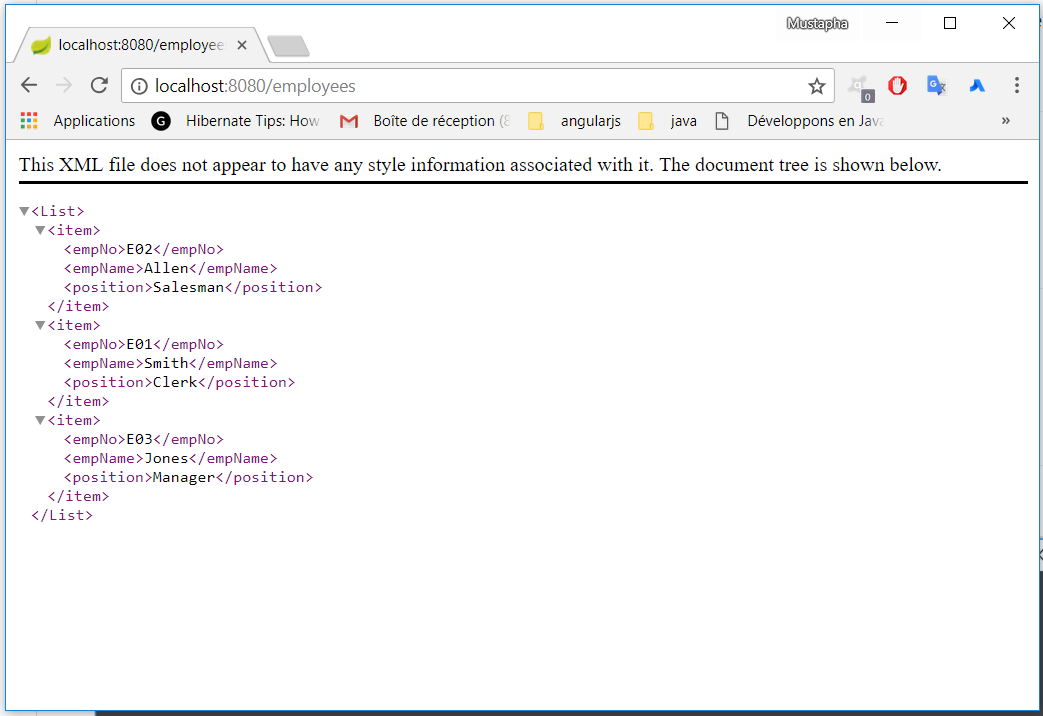Click the AdBlock extension icon

pos(897,85)
